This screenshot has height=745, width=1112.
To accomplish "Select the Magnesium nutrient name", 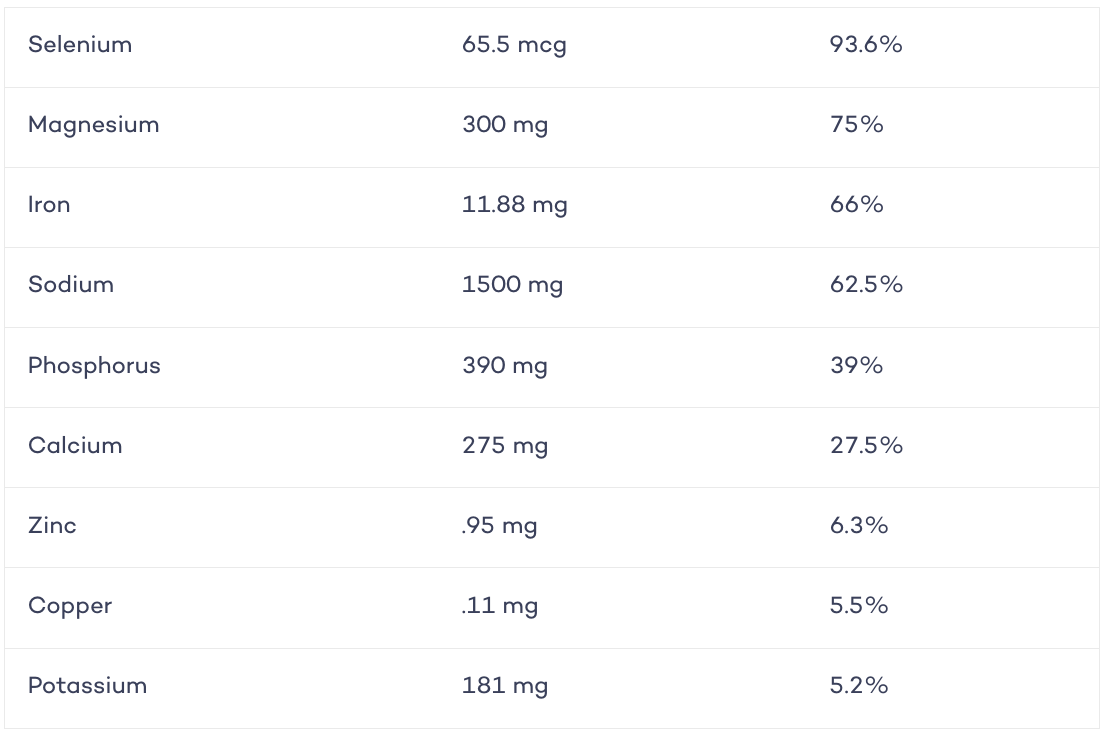I will coord(94,125).
